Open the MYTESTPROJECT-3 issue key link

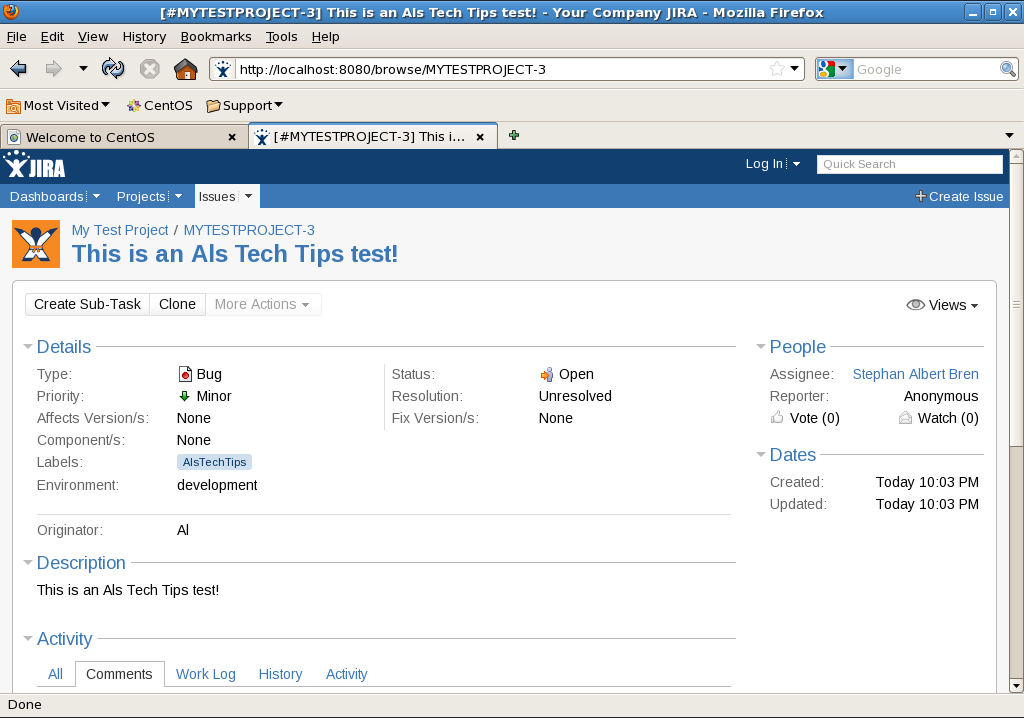[x=249, y=230]
